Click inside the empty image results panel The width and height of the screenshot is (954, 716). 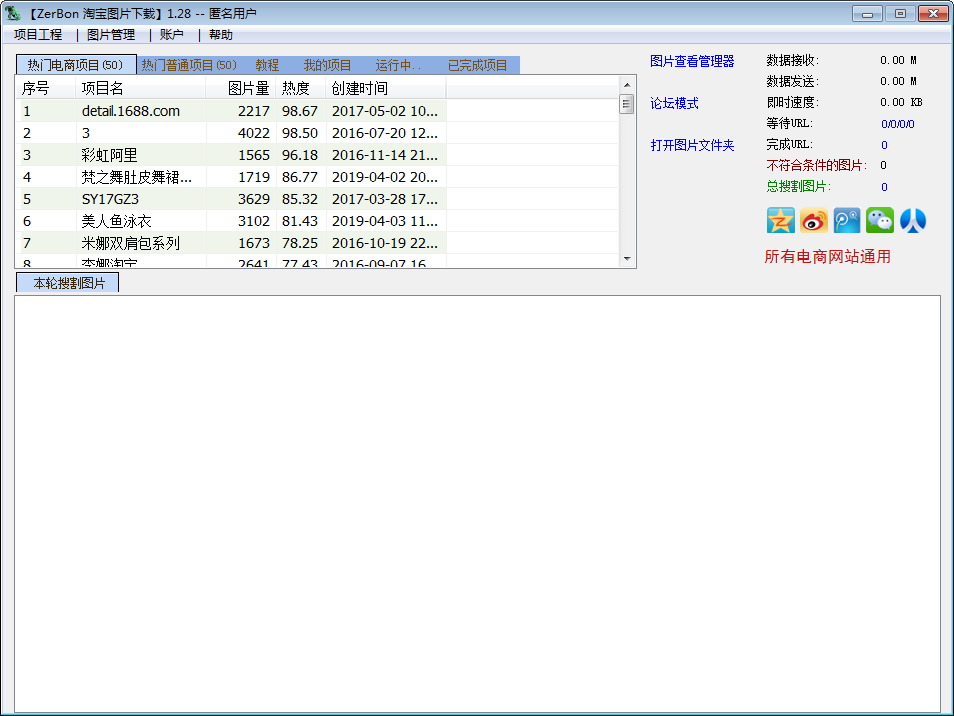(x=478, y=504)
